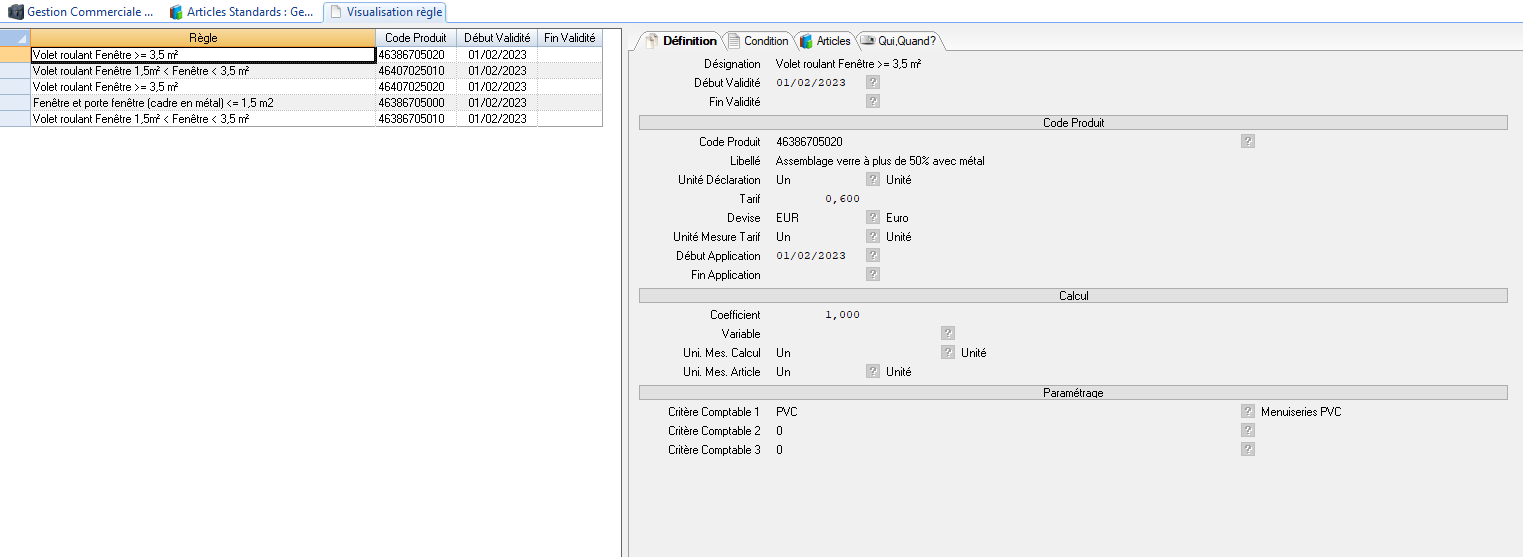
Task: Click the lookup icon for Uni. Mes. Article
Action: (x=873, y=372)
